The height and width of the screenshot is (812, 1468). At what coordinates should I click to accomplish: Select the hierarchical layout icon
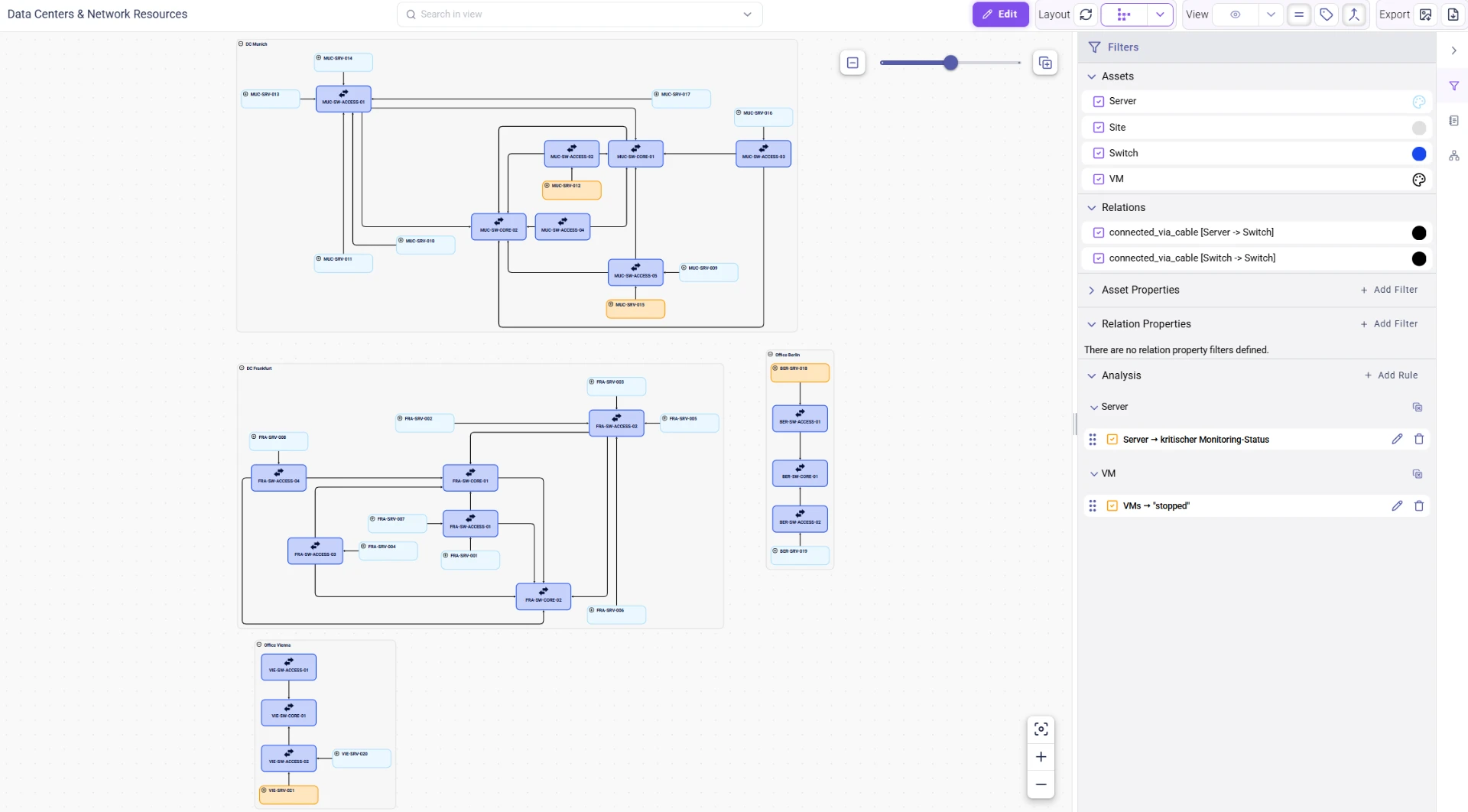click(1123, 15)
